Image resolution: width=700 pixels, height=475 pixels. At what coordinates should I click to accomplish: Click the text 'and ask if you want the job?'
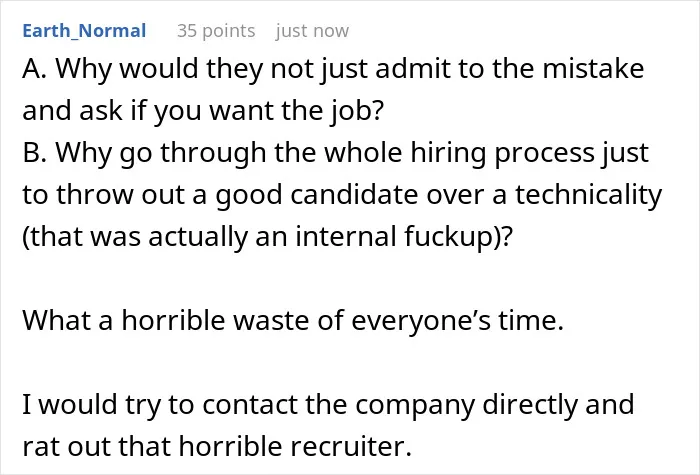click(x=203, y=111)
